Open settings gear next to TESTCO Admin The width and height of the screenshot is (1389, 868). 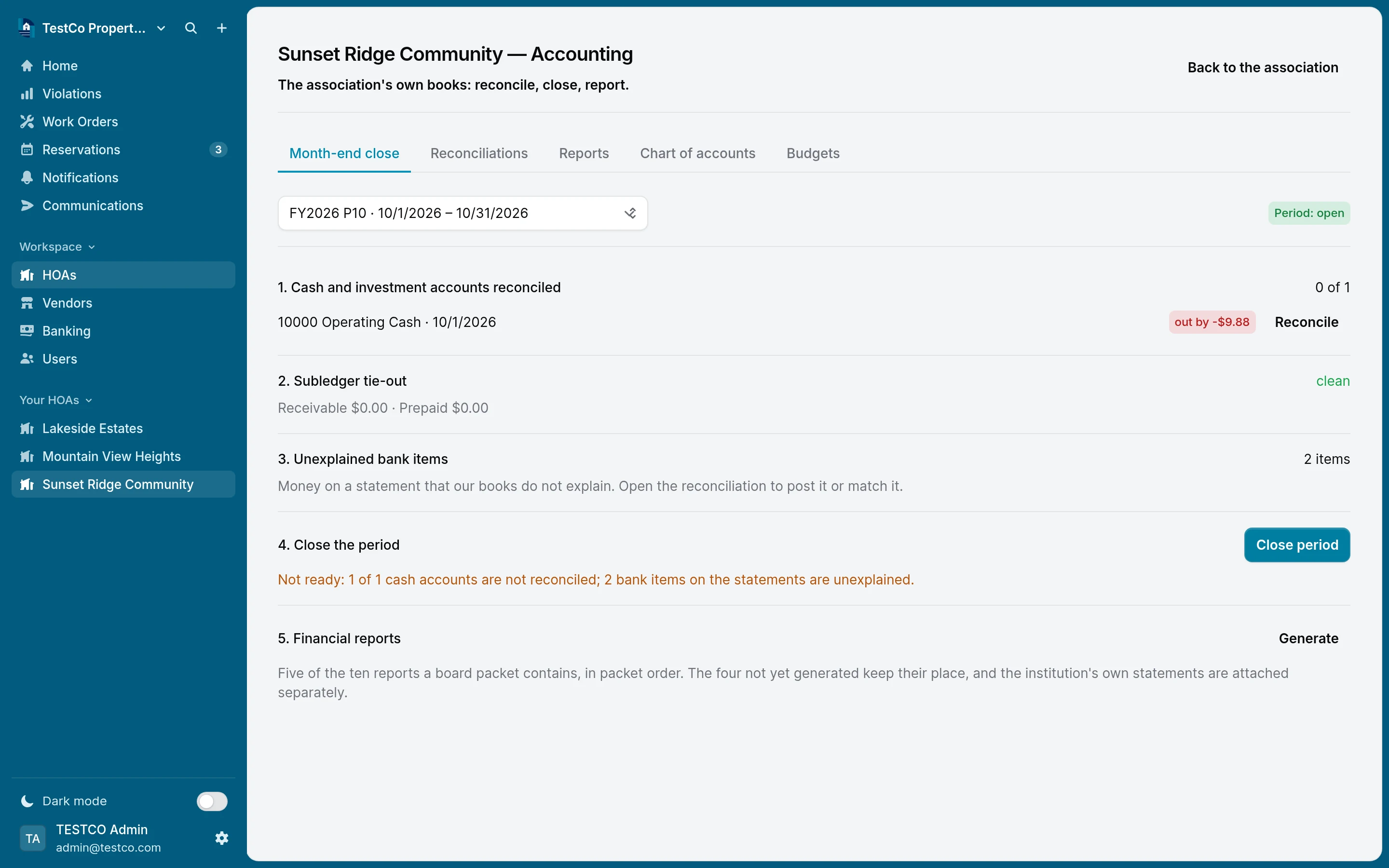[221, 838]
